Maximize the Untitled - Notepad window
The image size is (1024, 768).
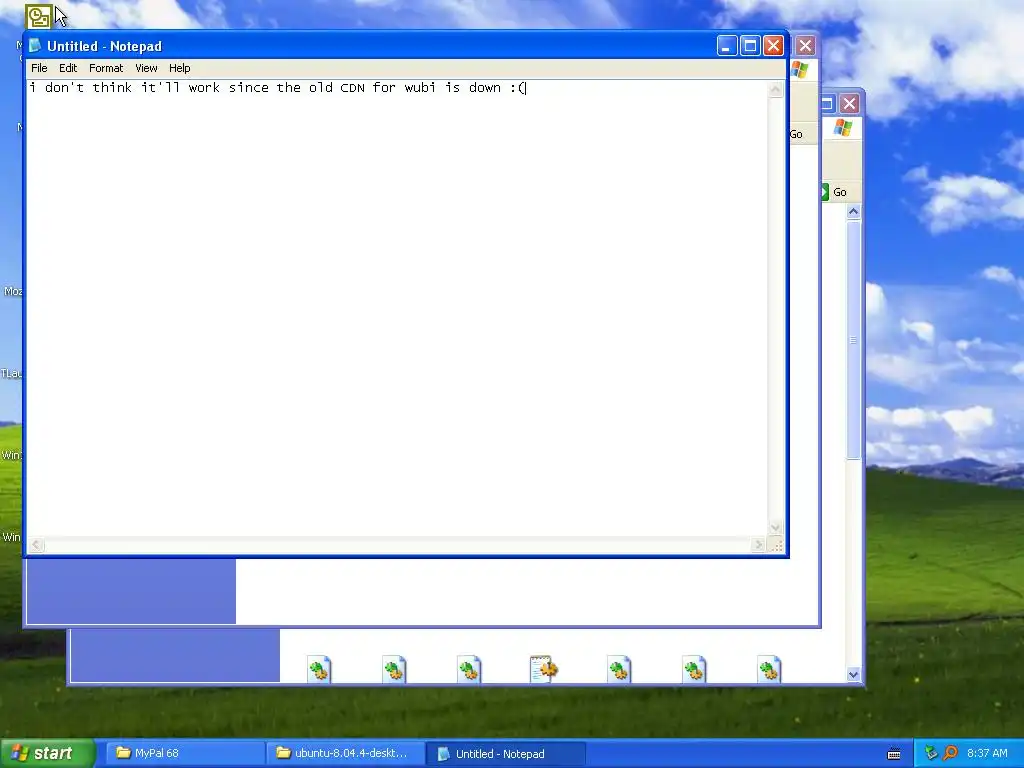pos(750,46)
